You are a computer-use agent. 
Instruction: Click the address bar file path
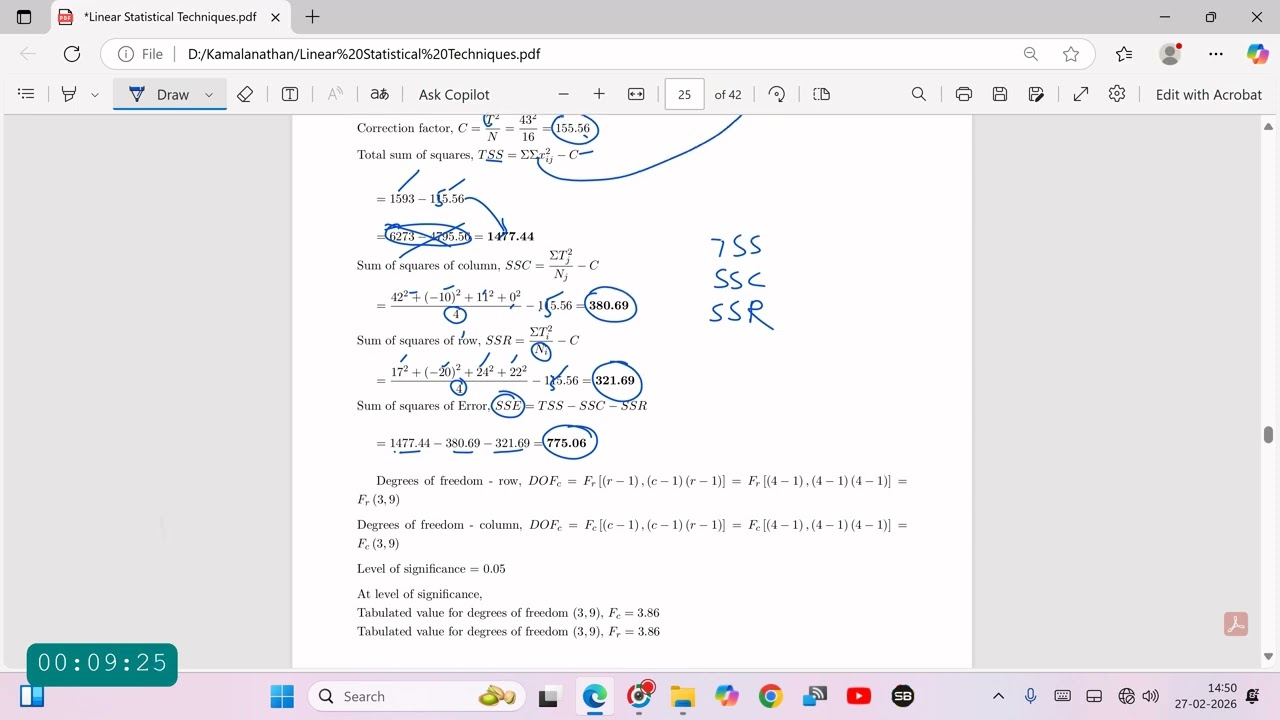(364, 54)
